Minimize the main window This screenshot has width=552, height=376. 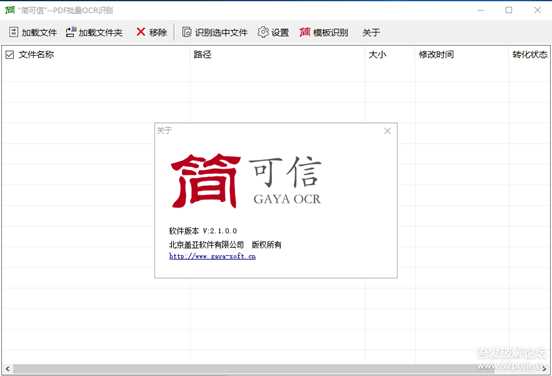pos(481,10)
